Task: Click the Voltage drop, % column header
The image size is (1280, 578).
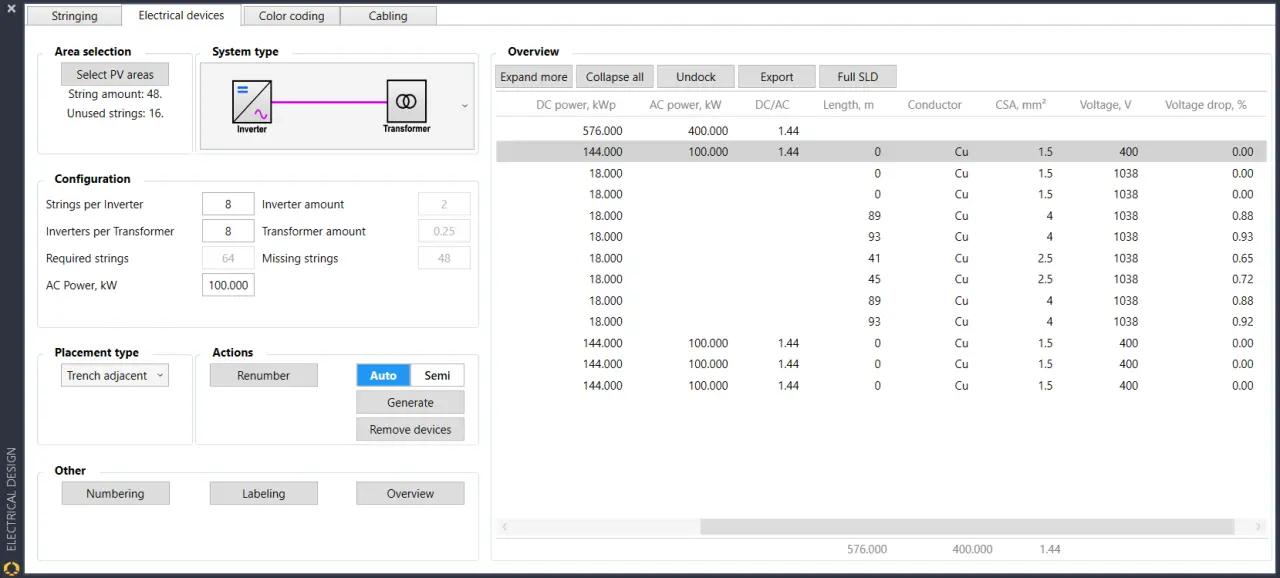Action: [x=1206, y=105]
